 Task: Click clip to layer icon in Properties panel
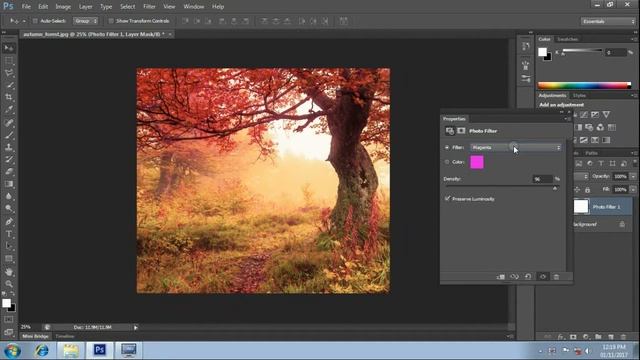[501, 277]
